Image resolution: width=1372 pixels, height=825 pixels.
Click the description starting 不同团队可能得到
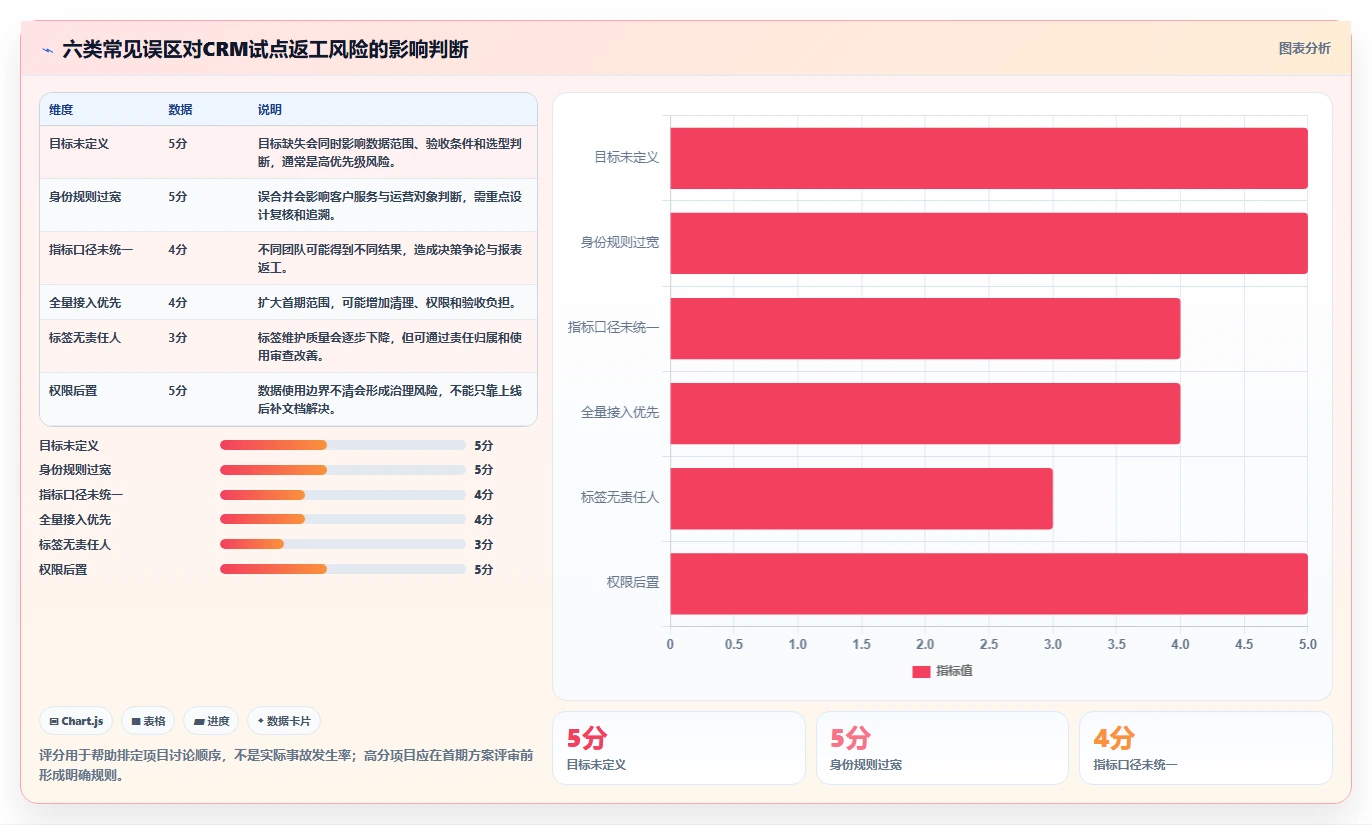[390, 258]
